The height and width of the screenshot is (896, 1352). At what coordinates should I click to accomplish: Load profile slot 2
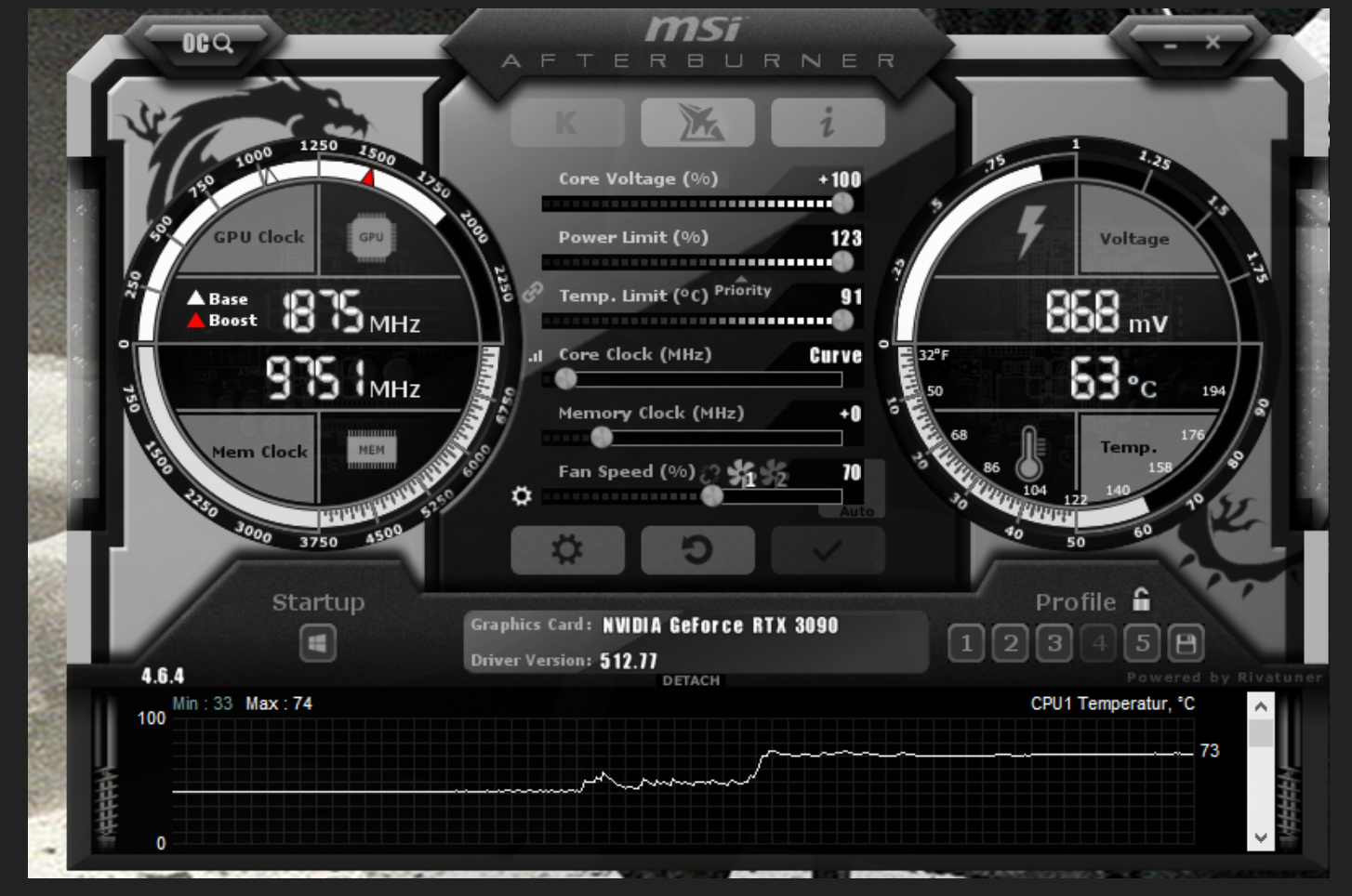click(x=1011, y=642)
